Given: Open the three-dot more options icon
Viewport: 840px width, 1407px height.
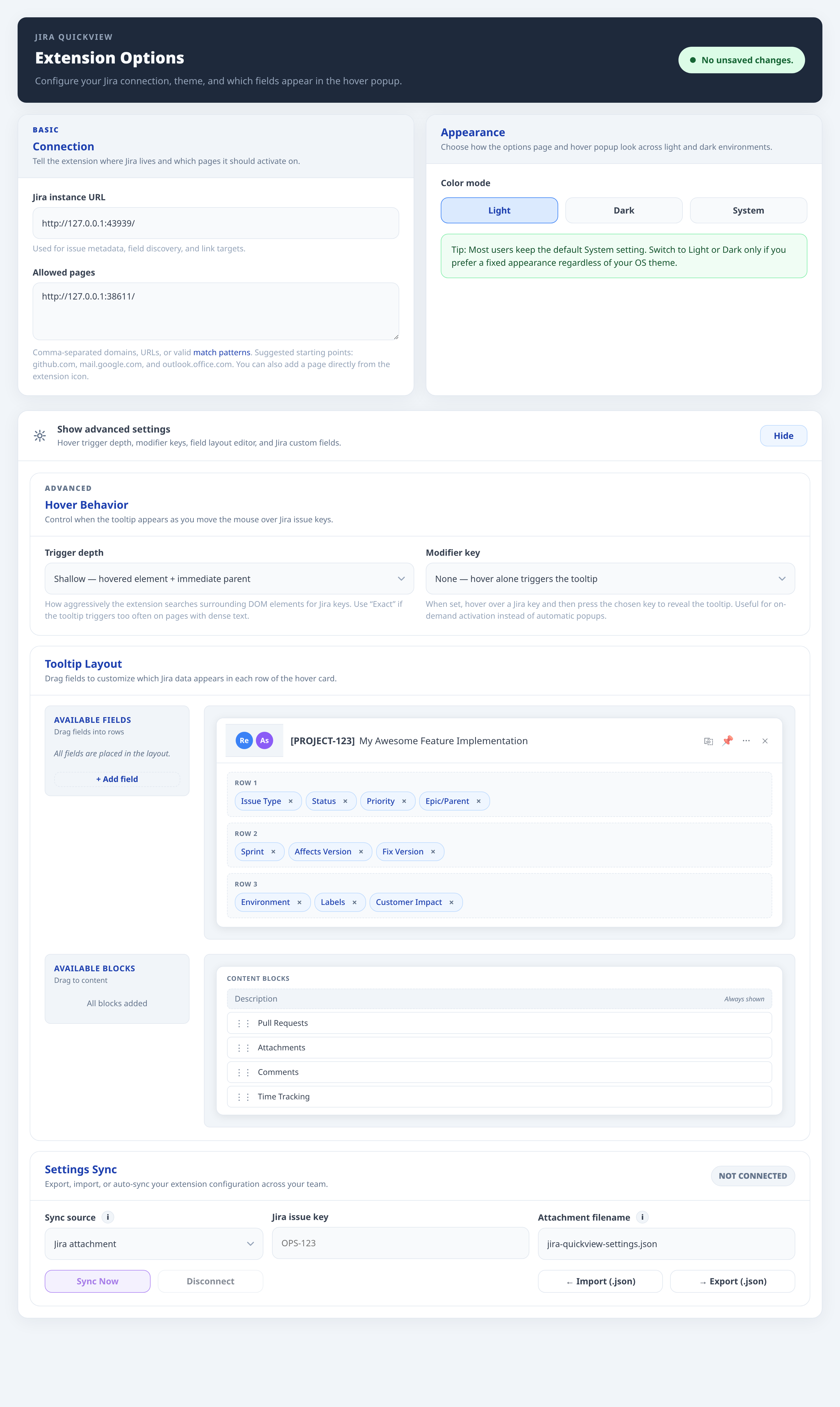Looking at the screenshot, I should coord(746,741).
